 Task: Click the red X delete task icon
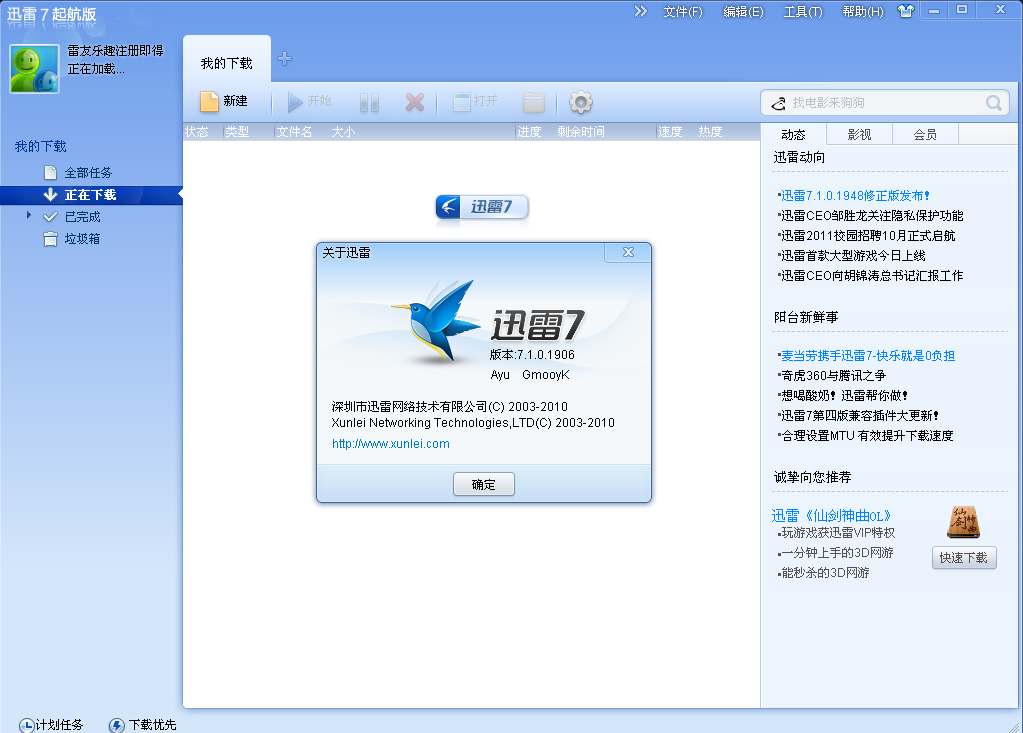[x=414, y=102]
